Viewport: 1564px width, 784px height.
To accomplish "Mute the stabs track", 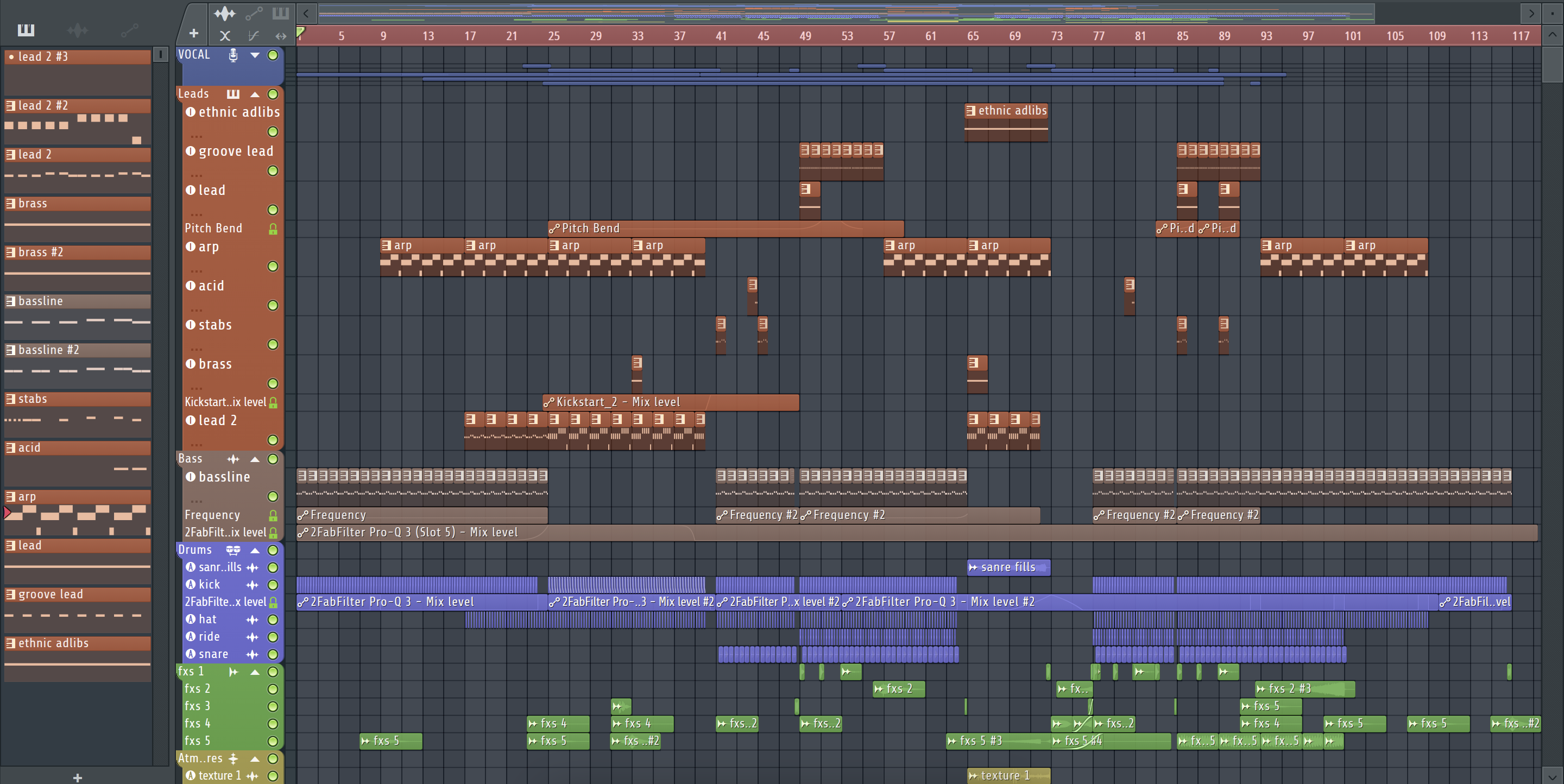I will [273, 345].
